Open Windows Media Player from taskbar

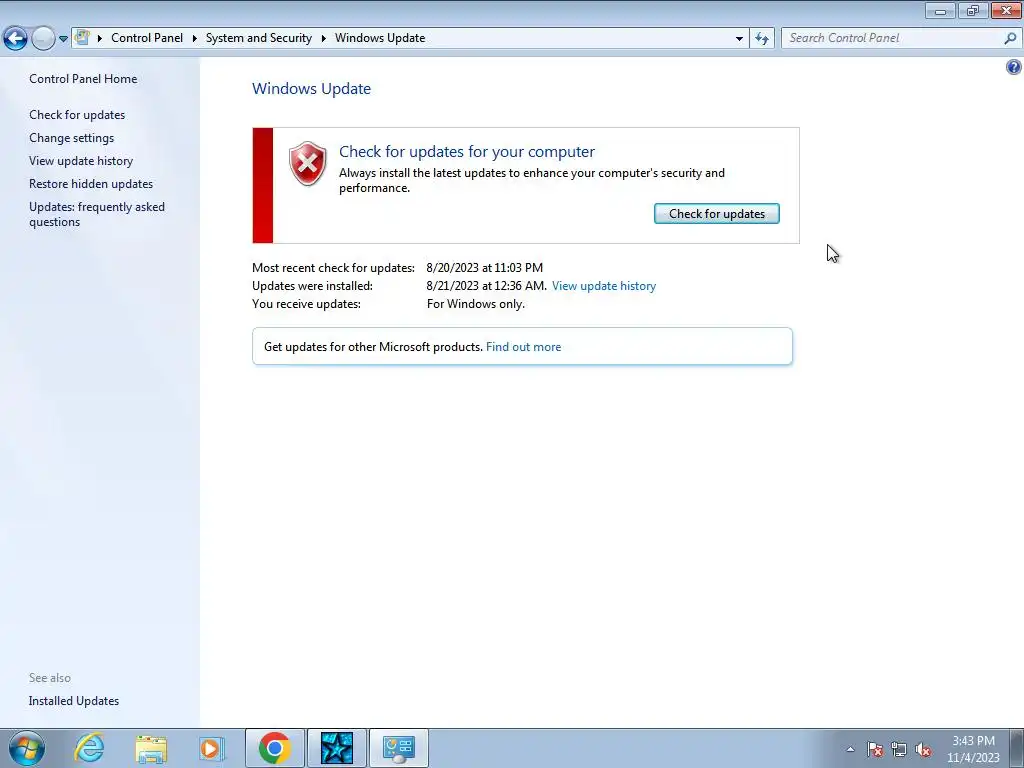tap(212, 748)
